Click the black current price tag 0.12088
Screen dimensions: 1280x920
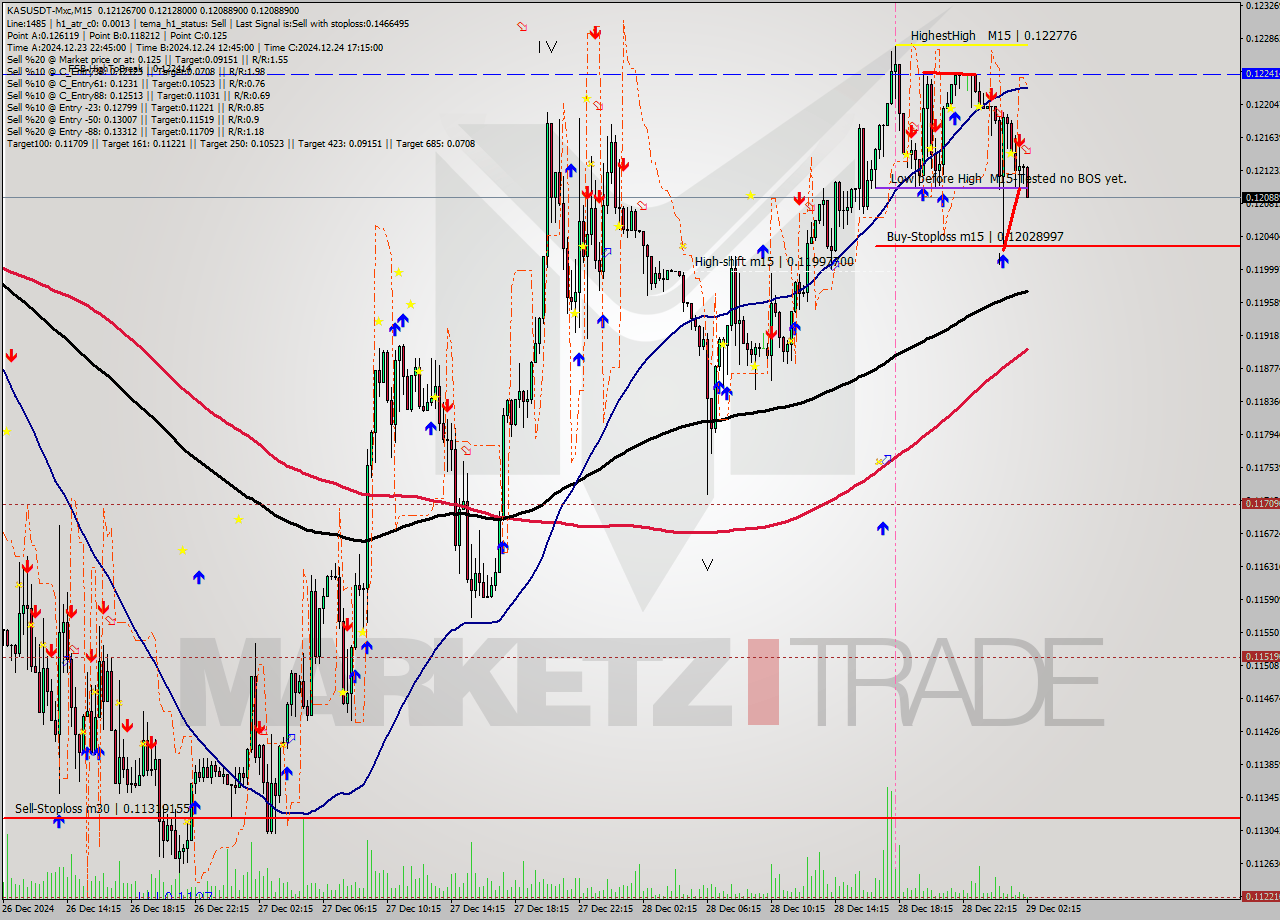(1259, 197)
